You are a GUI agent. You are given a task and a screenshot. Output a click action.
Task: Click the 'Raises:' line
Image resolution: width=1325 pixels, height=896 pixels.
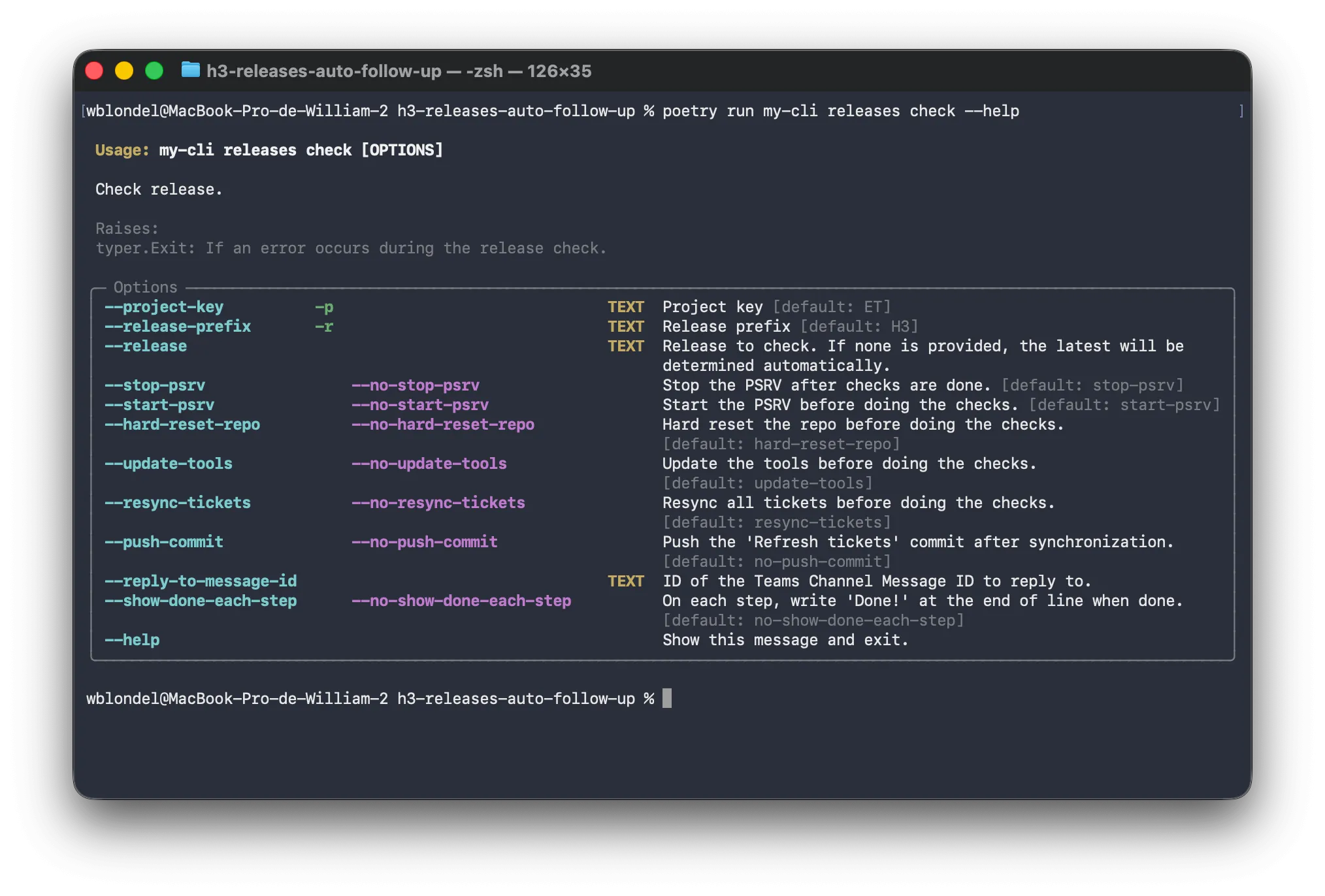tap(127, 229)
